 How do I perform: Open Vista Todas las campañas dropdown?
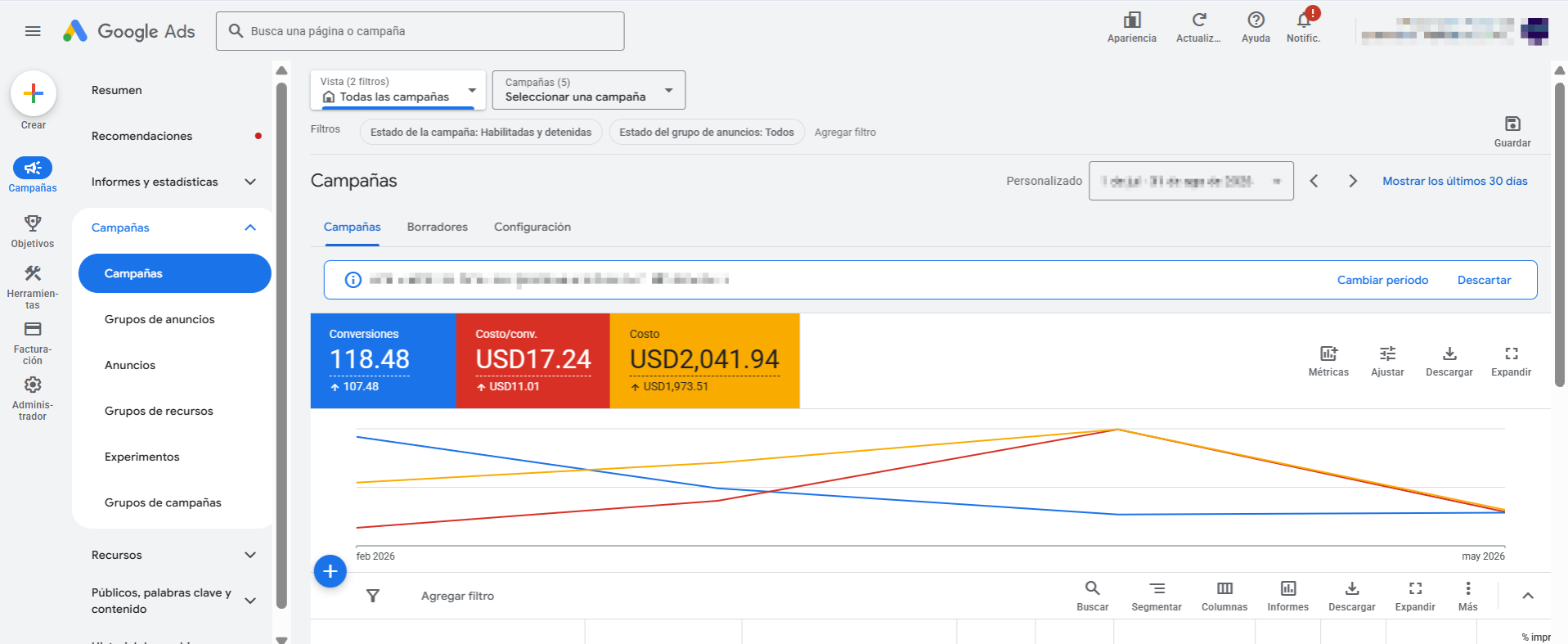[398, 90]
